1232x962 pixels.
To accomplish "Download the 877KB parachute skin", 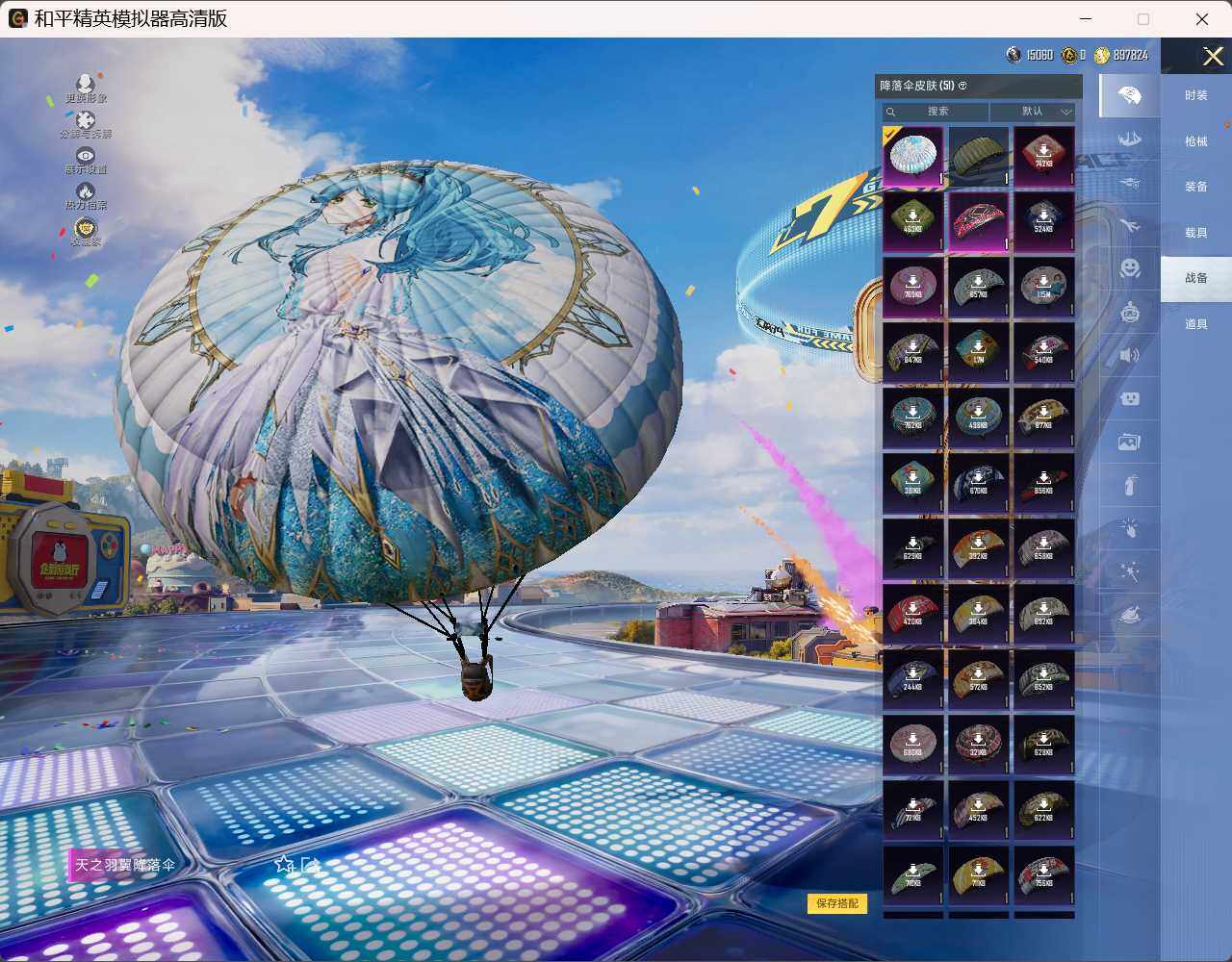I will click(x=1044, y=418).
